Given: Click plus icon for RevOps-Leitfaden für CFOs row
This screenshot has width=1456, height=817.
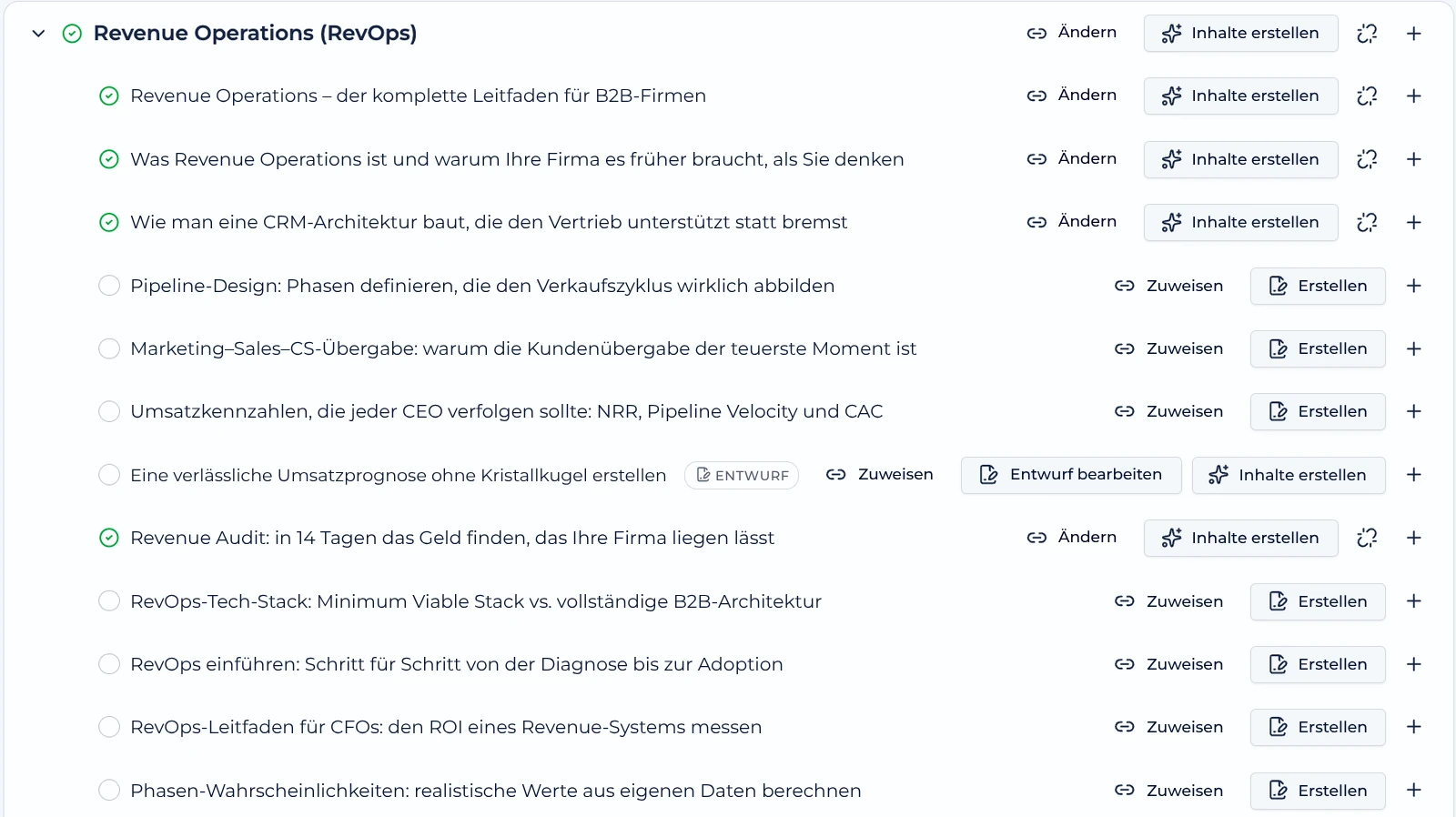Looking at the screenshot, I should 1414,727.
